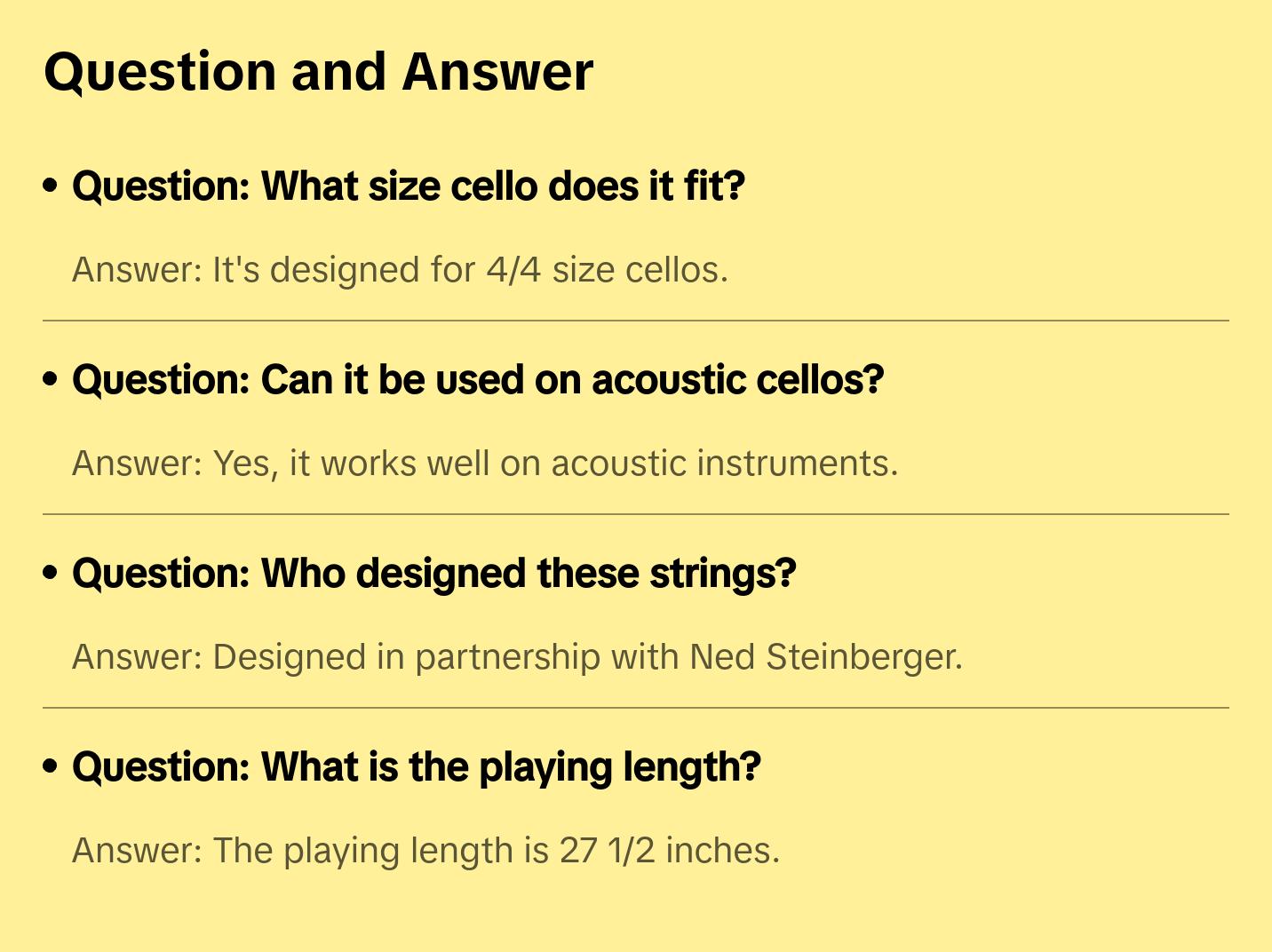Click bullet beside the acoustic cellos question
The height and width of the screenshot is (952, 1272).
tap(51, 380)
